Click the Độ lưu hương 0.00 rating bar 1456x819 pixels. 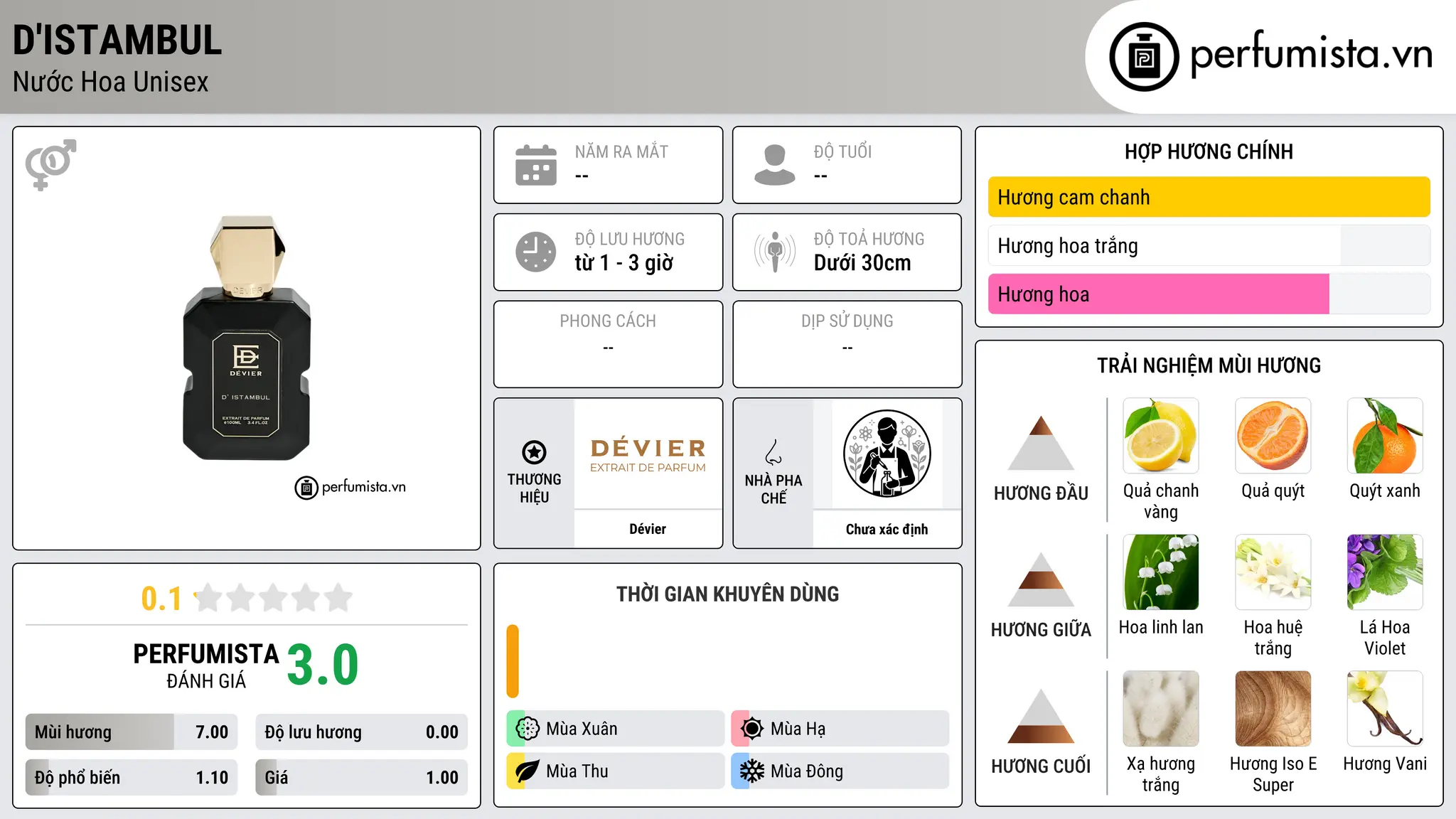[x=361, y=732]
